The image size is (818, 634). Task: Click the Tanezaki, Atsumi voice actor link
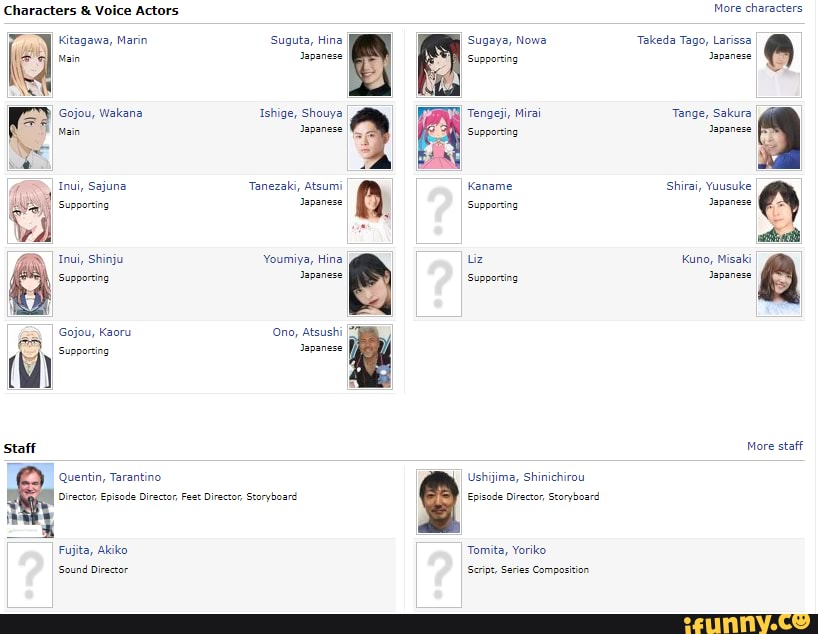click(296, 186)
